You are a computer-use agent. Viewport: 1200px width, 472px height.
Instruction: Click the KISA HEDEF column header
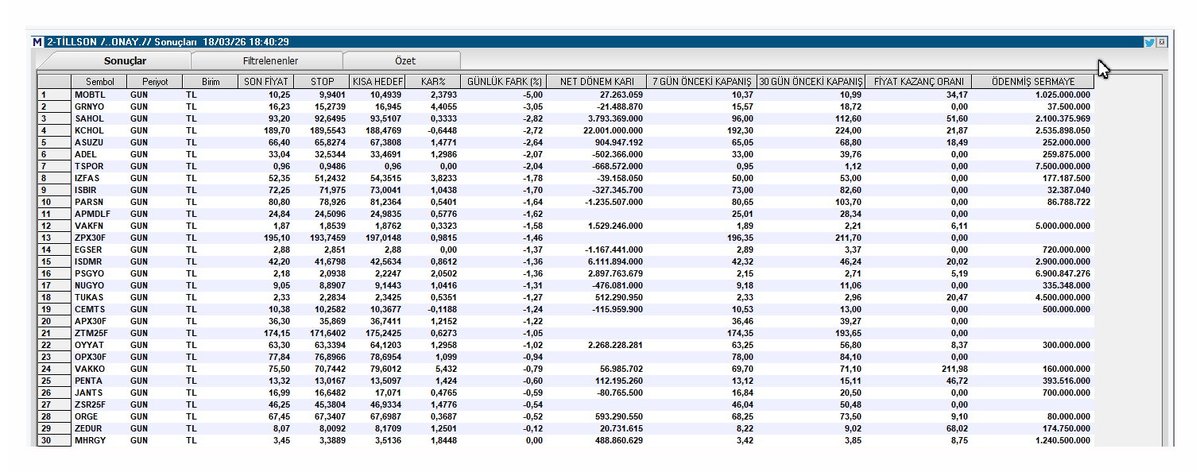[x=376, y=81]
